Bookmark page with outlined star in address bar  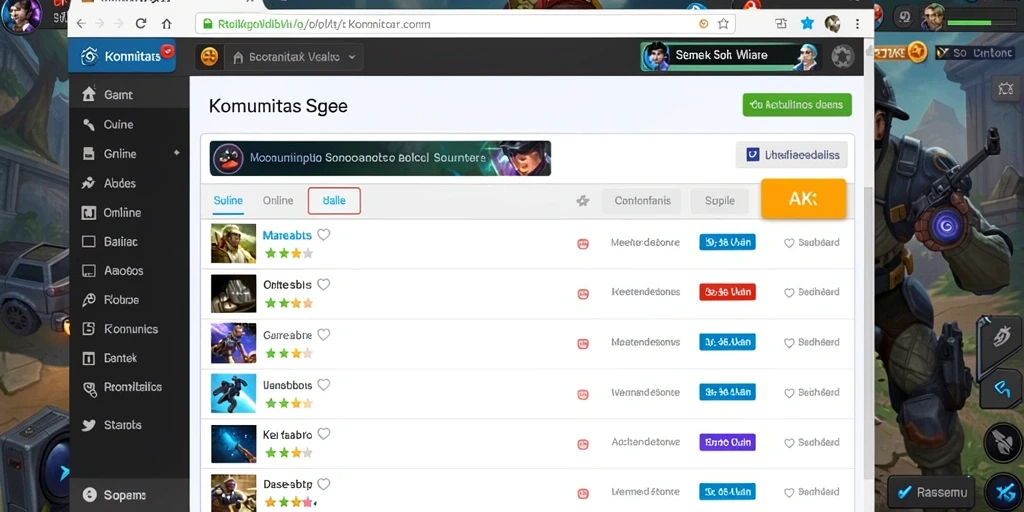coord(723,24)
